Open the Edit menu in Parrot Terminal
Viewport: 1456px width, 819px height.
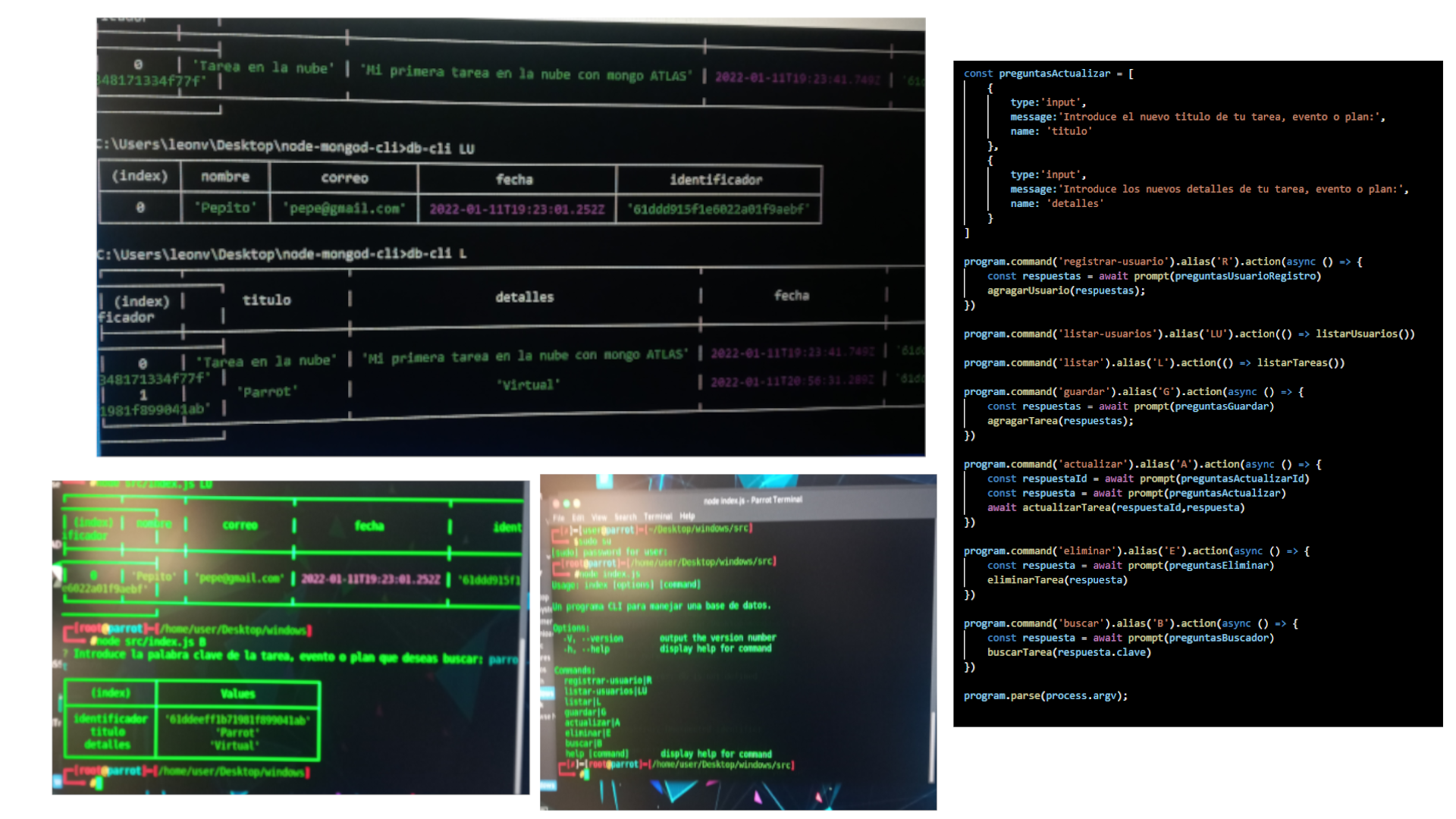pos(578,518)
